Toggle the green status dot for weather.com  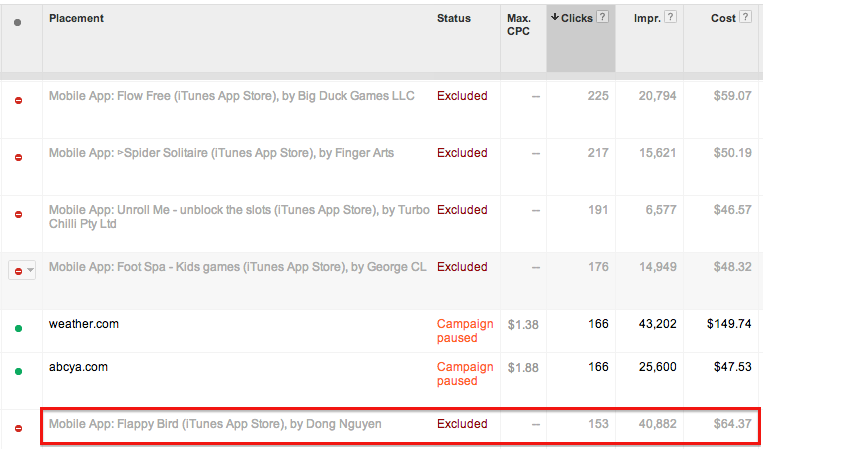[18, 329]
